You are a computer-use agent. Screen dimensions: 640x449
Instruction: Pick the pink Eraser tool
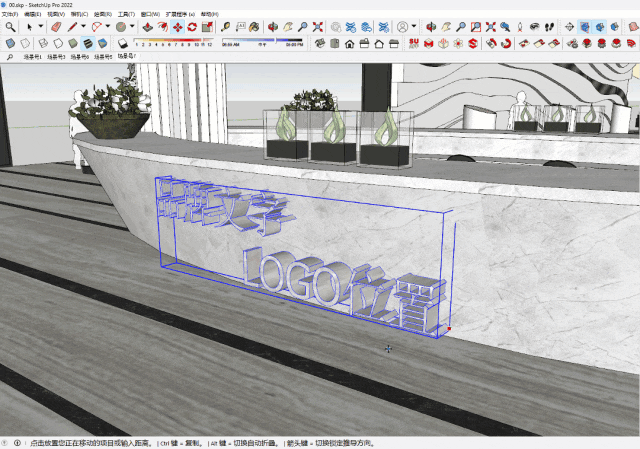coord(56,27)
